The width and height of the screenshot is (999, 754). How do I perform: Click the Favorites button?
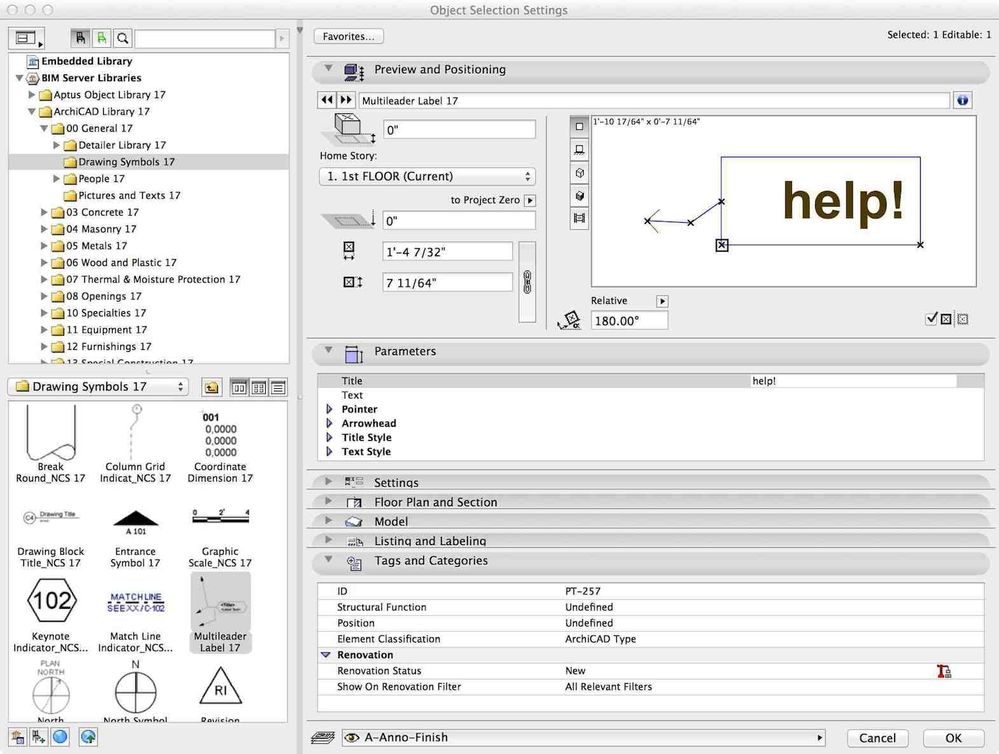tap(348, 36)
